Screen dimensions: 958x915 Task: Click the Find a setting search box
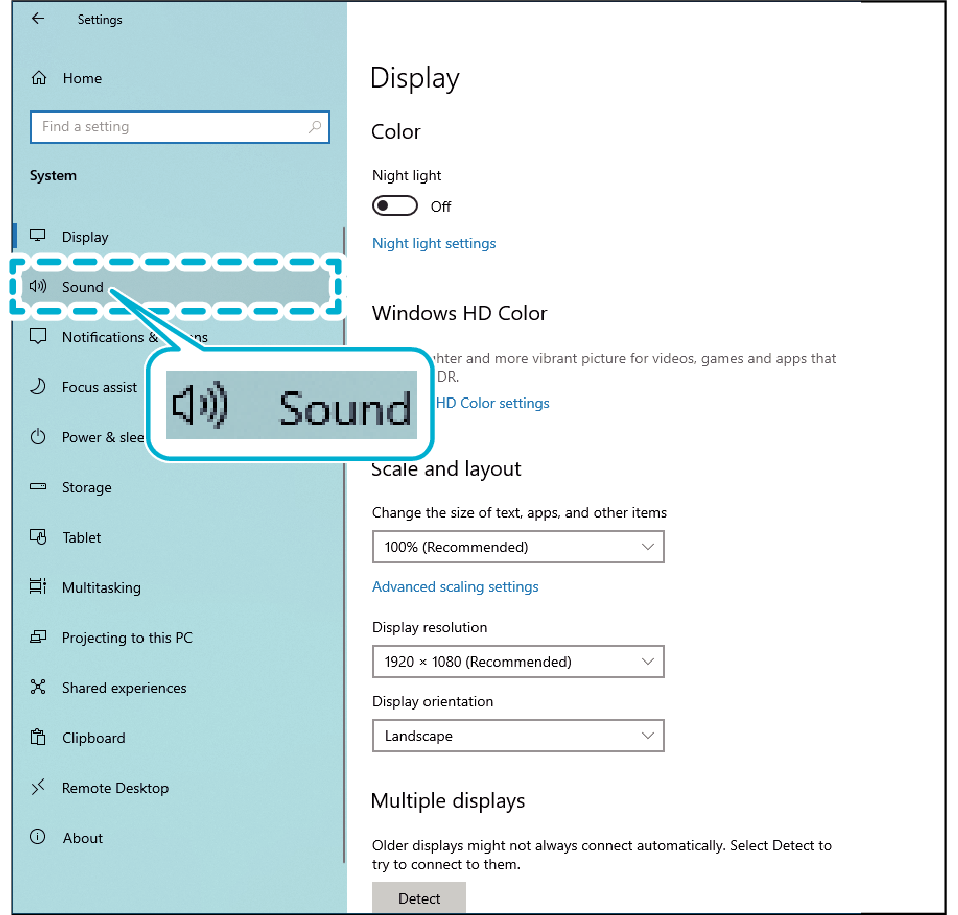click(170, 127)
